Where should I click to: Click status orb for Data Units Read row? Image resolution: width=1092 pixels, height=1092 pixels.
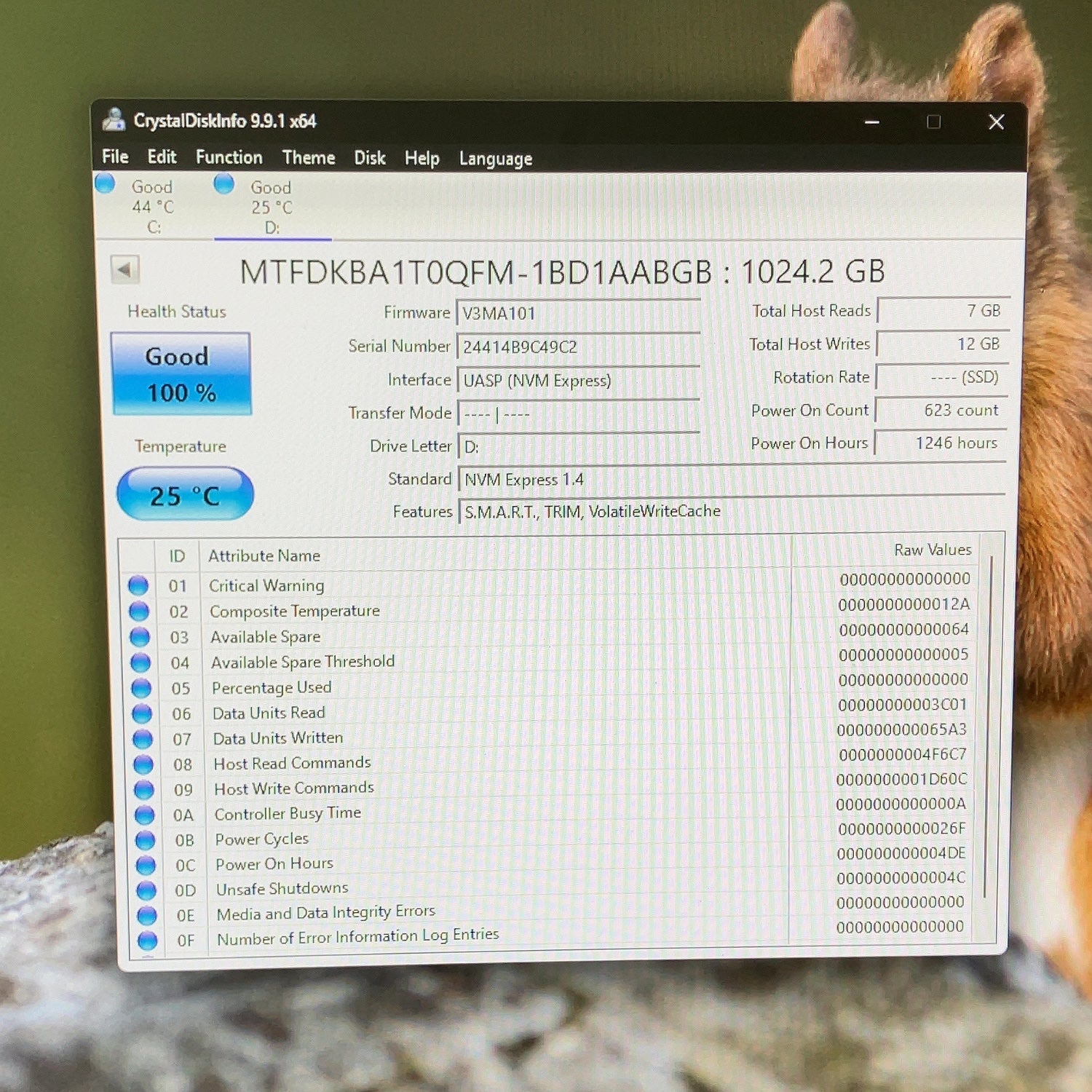142,713
